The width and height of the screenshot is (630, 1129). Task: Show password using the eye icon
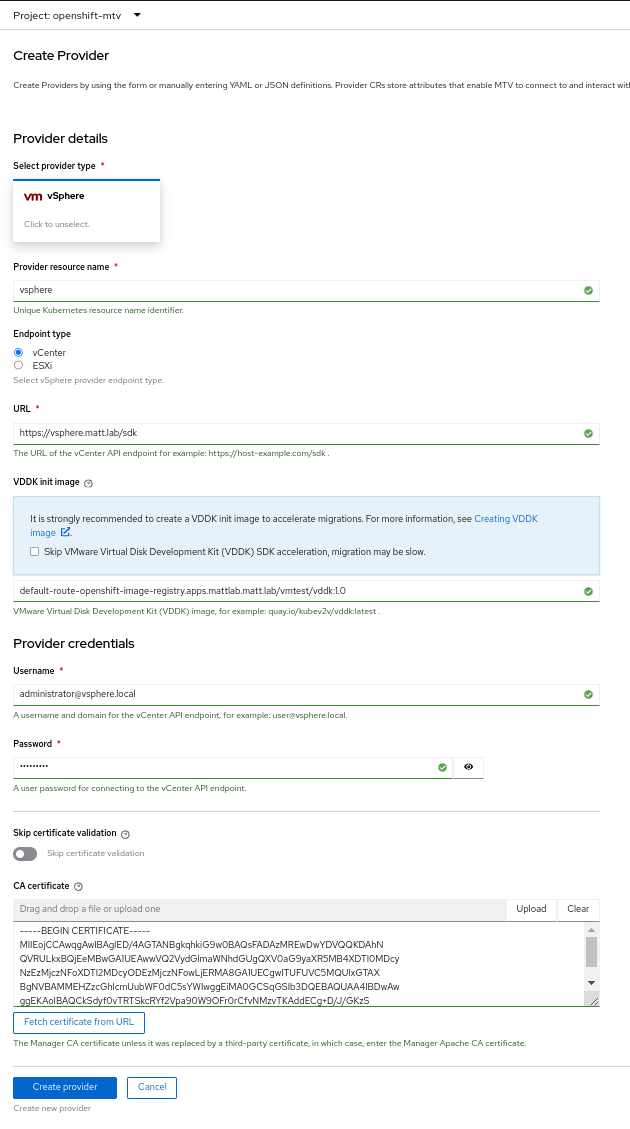469,768
